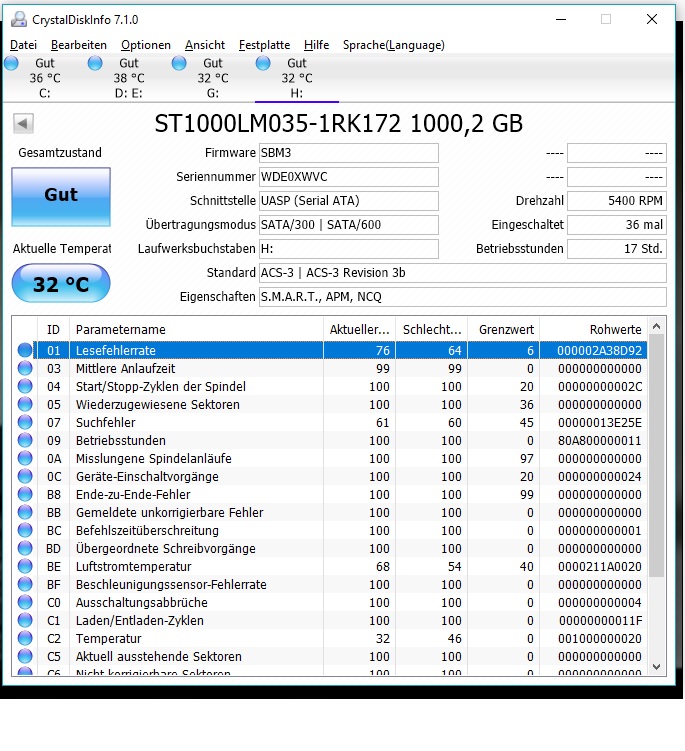Click blue status orb of Lesefehlerrate row

click(x=25, y=350)
